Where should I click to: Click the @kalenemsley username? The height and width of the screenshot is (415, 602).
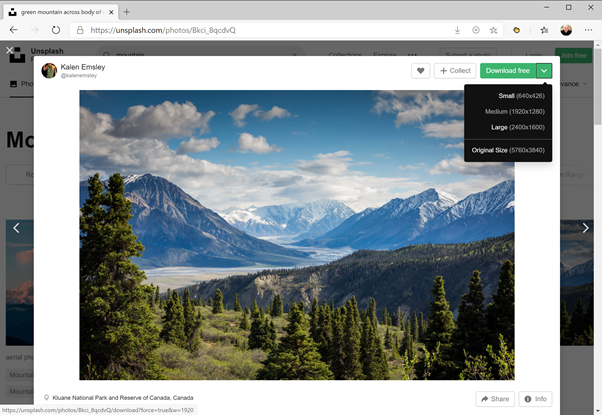79,76
